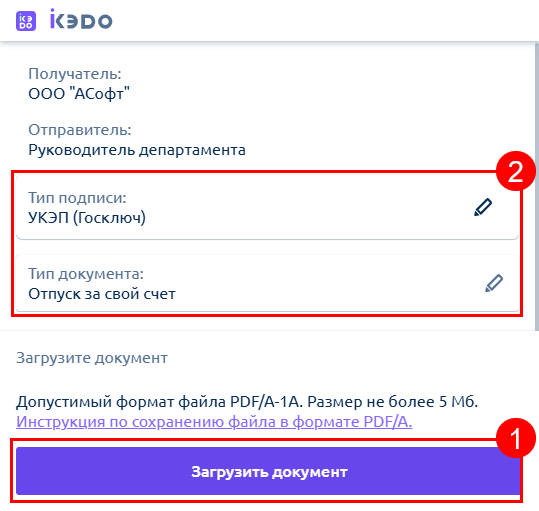Click recipient name ООО "АСофт"

click(x=79, y=93)
